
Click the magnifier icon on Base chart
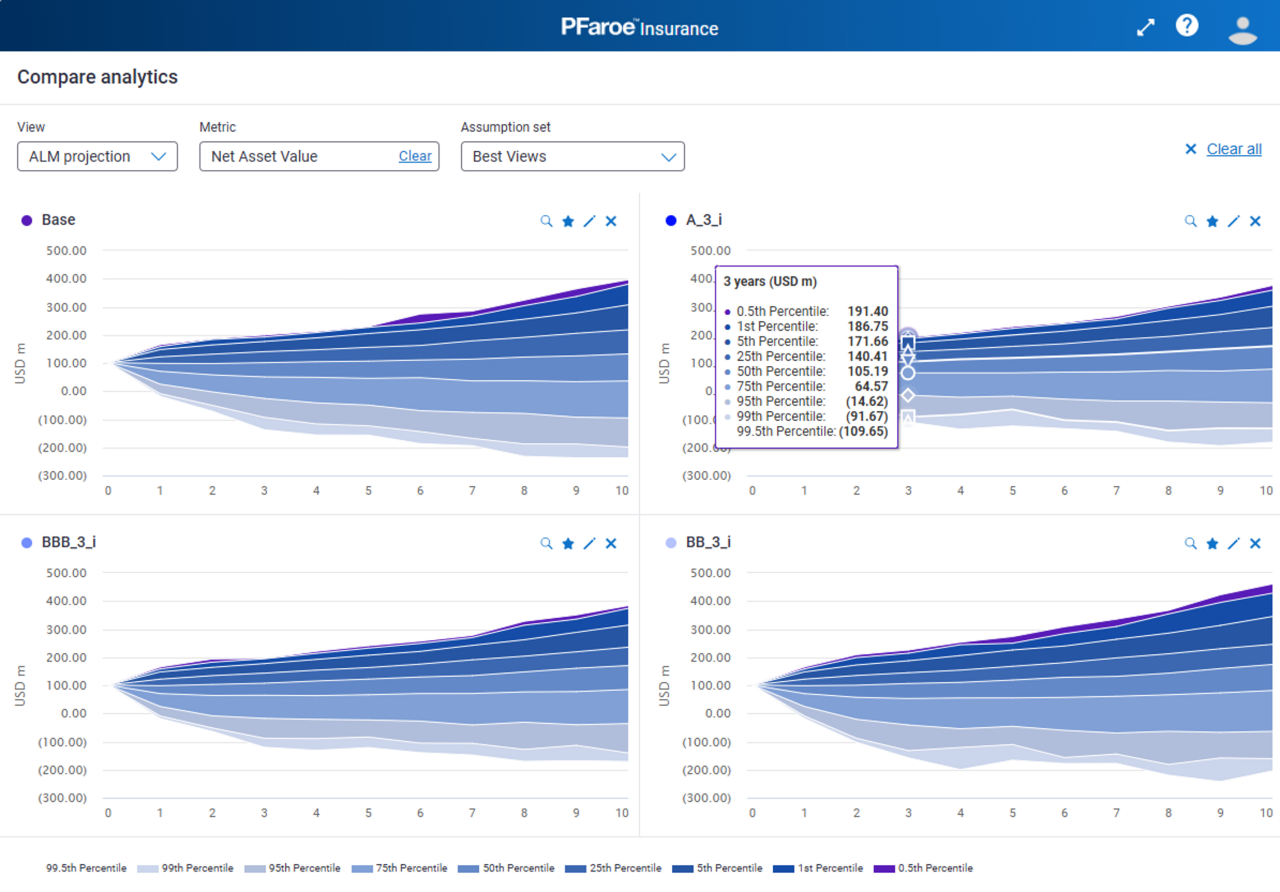point(546,221)
